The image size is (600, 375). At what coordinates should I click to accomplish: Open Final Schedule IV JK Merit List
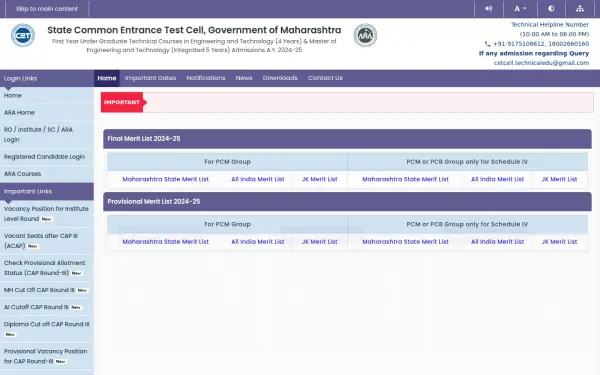559,179
